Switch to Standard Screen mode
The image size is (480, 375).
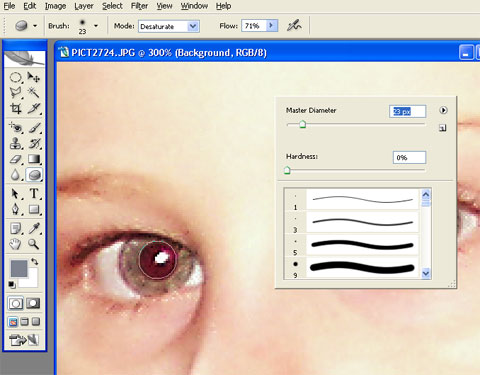click(13, 322)
